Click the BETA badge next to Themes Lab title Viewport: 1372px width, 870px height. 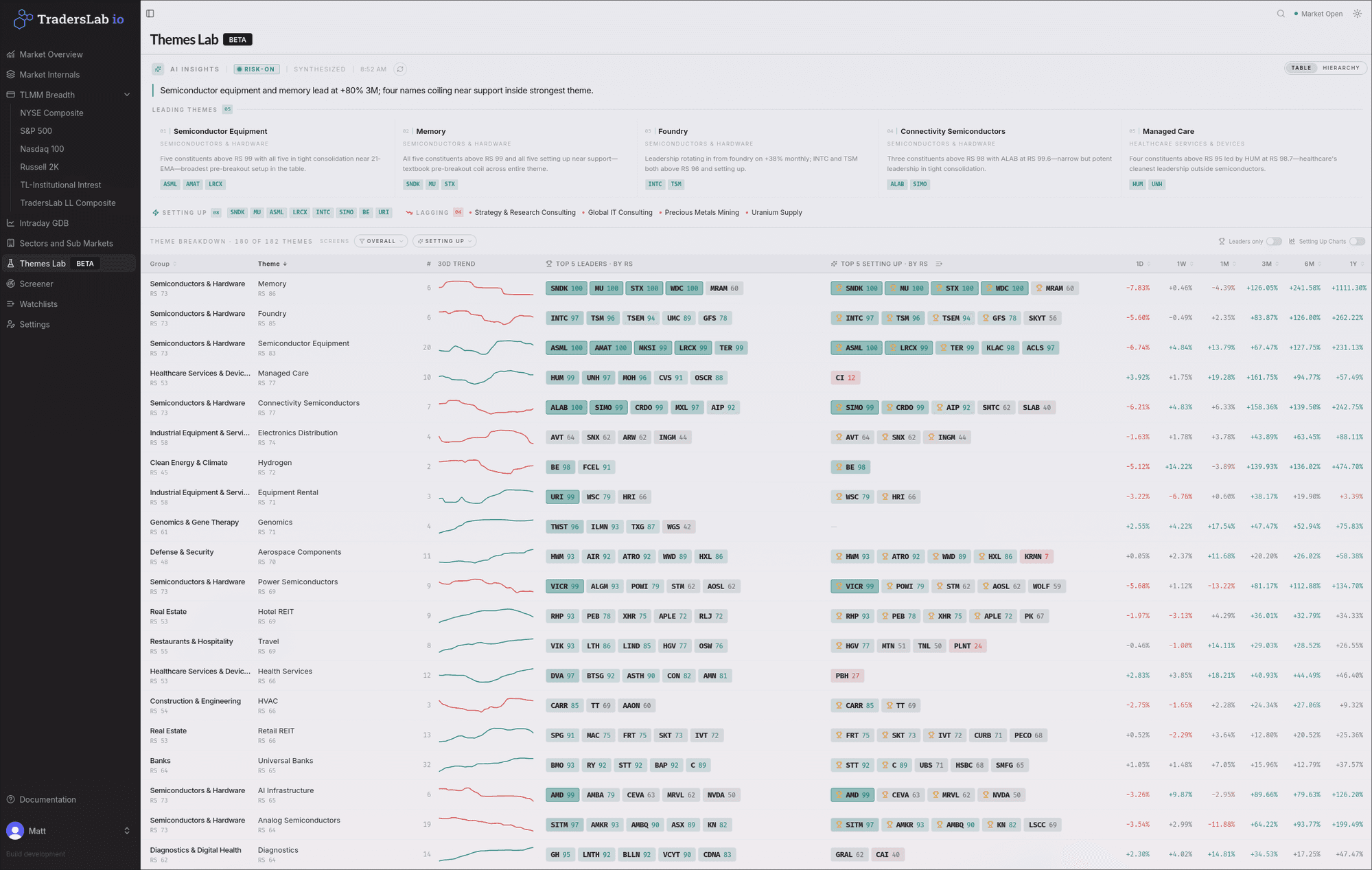click(x=237, y=40)
